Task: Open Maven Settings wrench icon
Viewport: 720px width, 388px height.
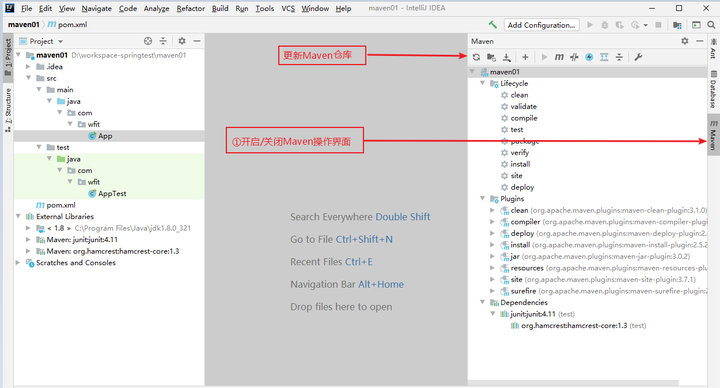Action: click(638, 57)
